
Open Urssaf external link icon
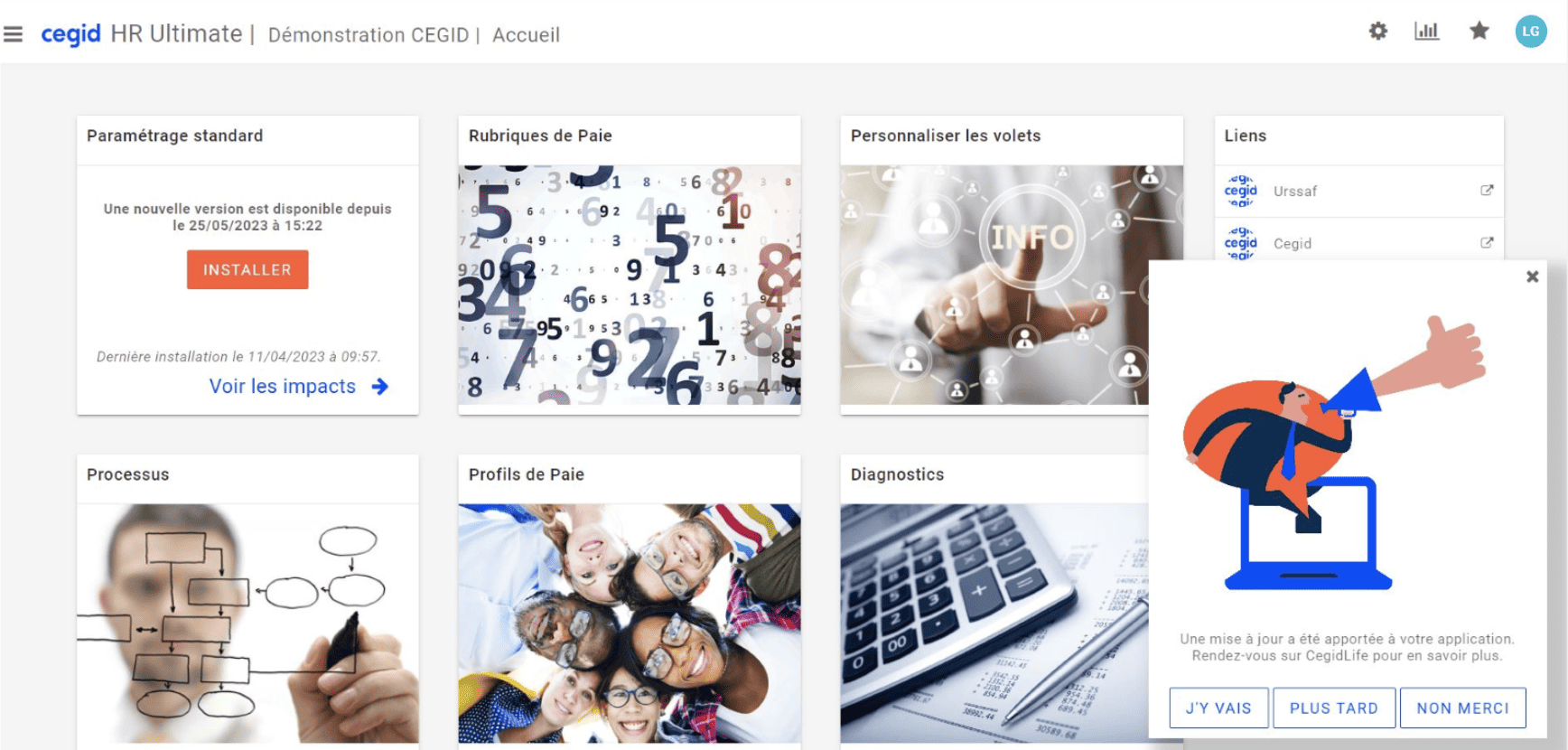coord(1487,191)
